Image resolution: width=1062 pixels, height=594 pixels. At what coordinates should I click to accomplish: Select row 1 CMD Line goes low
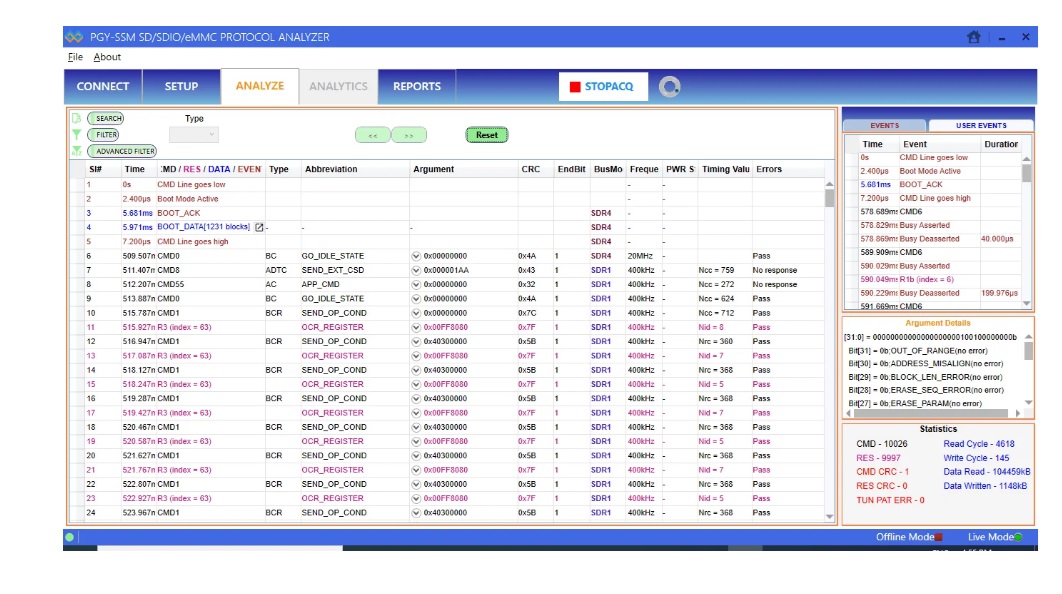pos(447,184)
